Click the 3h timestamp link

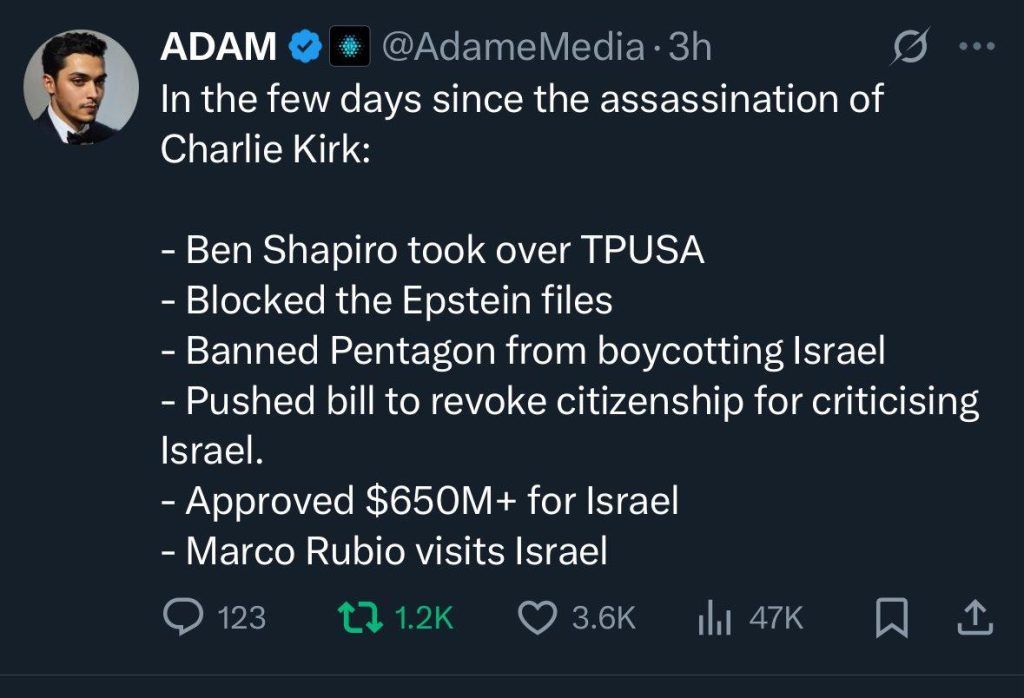point(688,46)
